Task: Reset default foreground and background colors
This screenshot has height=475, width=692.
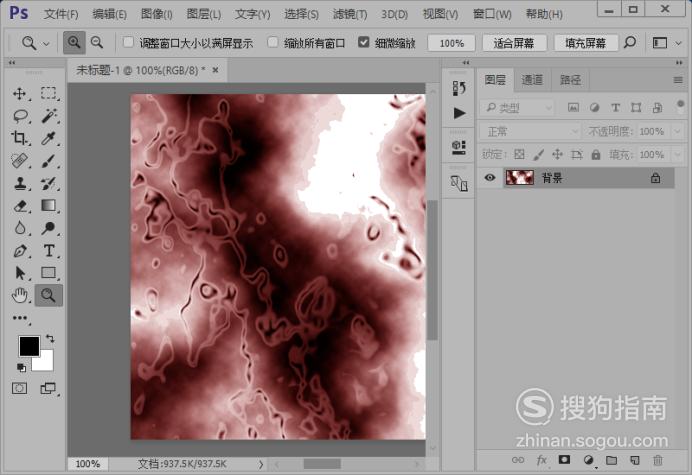Action: click(21, 367)
